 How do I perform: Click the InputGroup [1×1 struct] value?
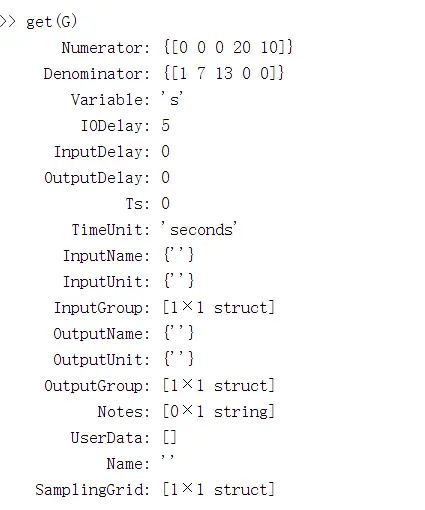(x=219, y=307)
